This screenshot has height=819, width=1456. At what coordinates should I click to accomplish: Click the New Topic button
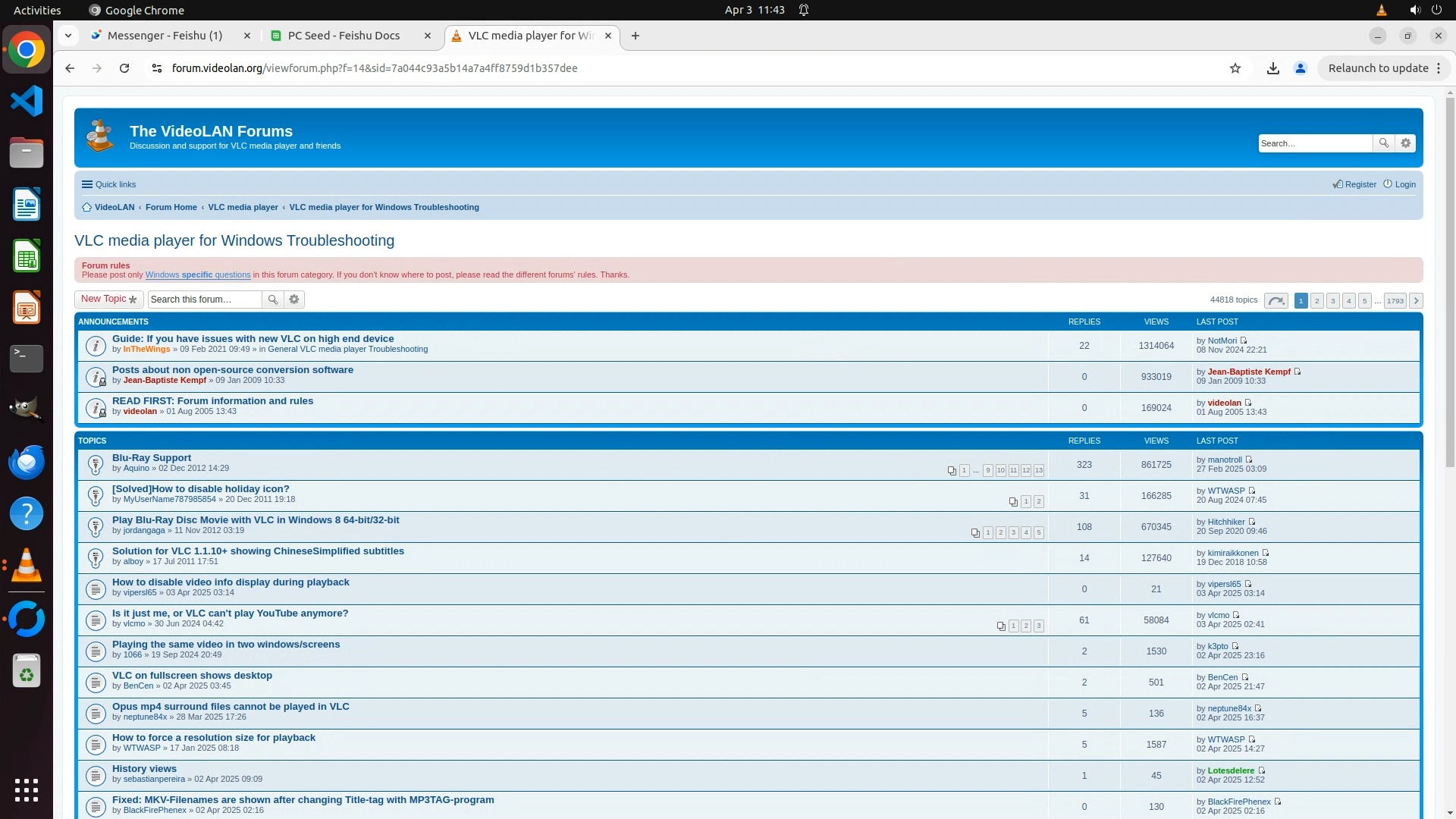[108, 299]
